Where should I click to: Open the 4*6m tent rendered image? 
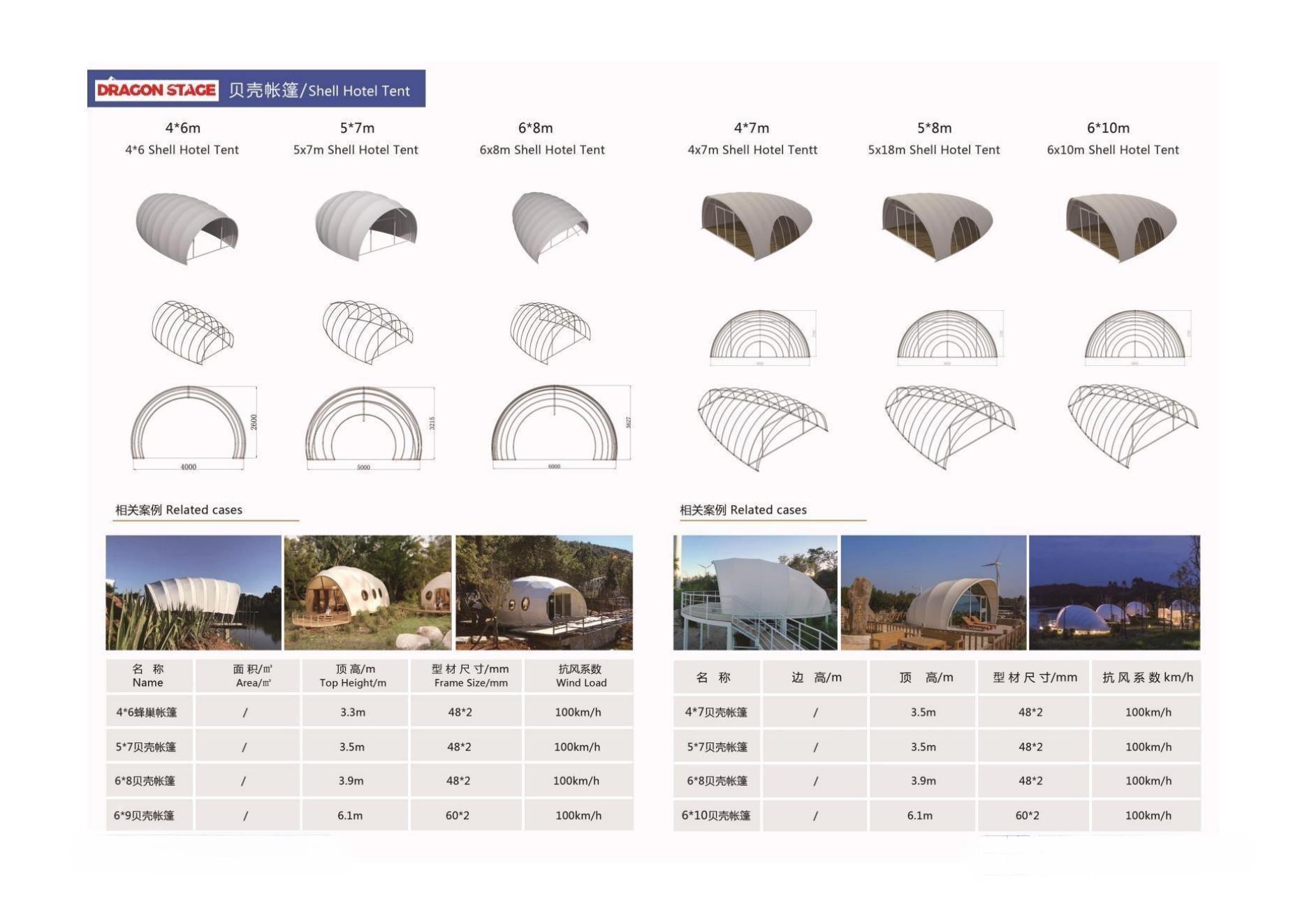187,228
